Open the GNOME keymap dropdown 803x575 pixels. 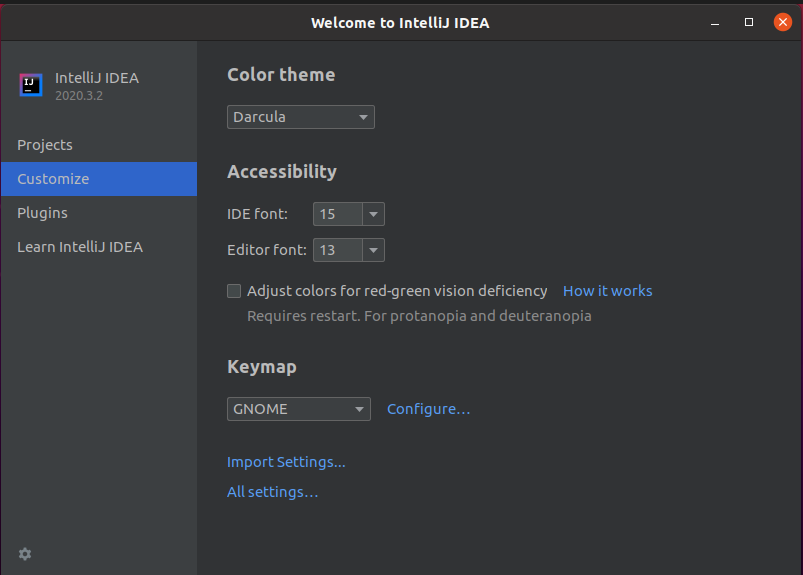point(299,409)
